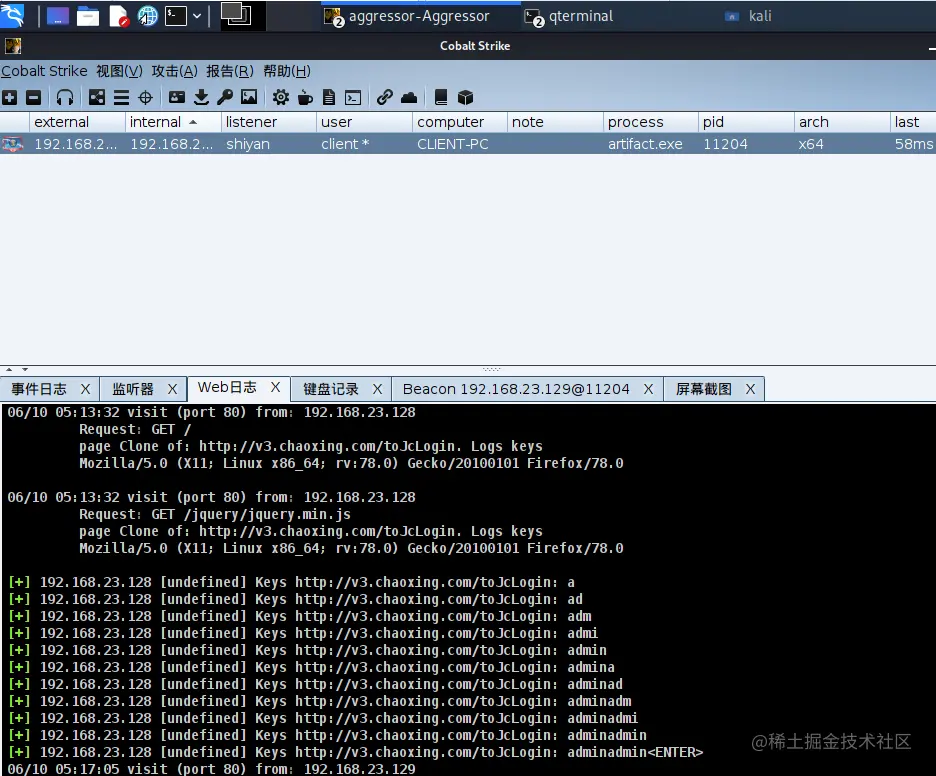
Task: Close the Beacon 192.168.23.129@11204 tab
Action: (648, 389)
